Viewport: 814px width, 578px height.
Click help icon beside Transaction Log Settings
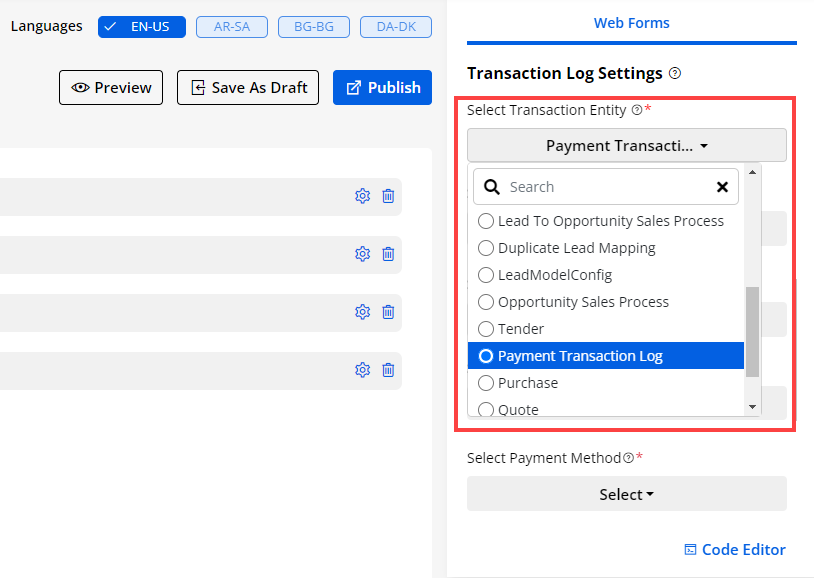[675, 74]
